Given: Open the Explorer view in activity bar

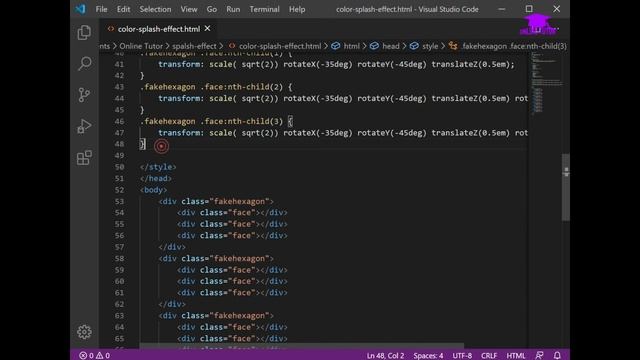Looking at the screenshot, I should coord(84,33).
